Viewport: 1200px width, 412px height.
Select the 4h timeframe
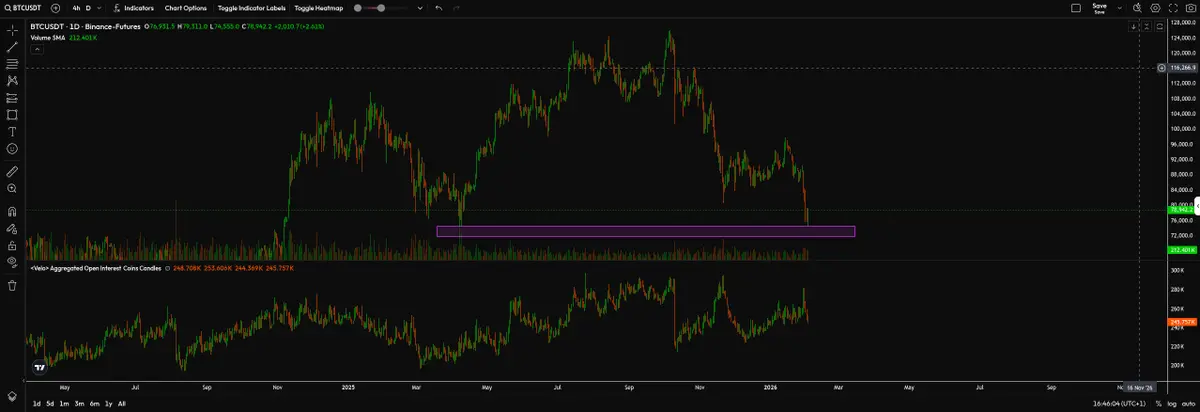coord(75,7)
